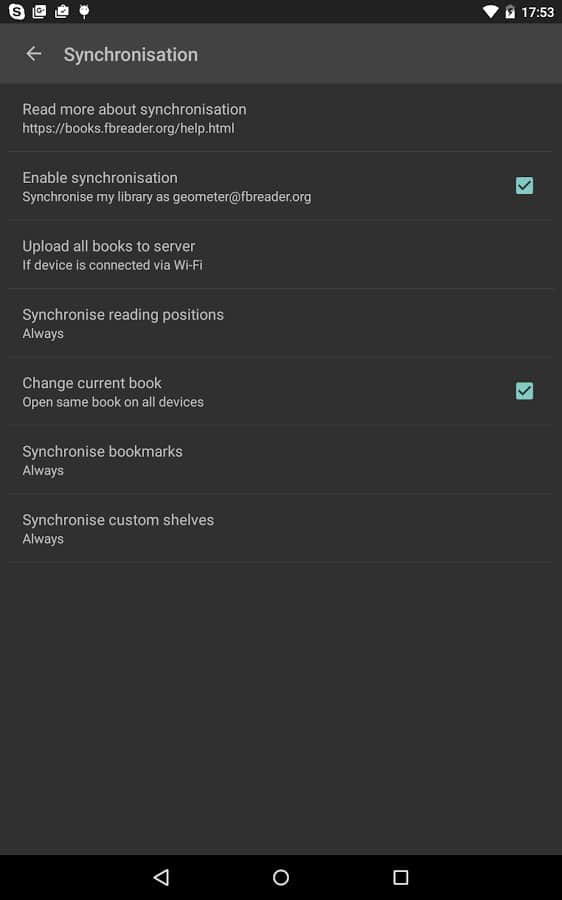Tap the third notification icon in status bar
This screenshot has height=900, width=562.
pos(61,11)
